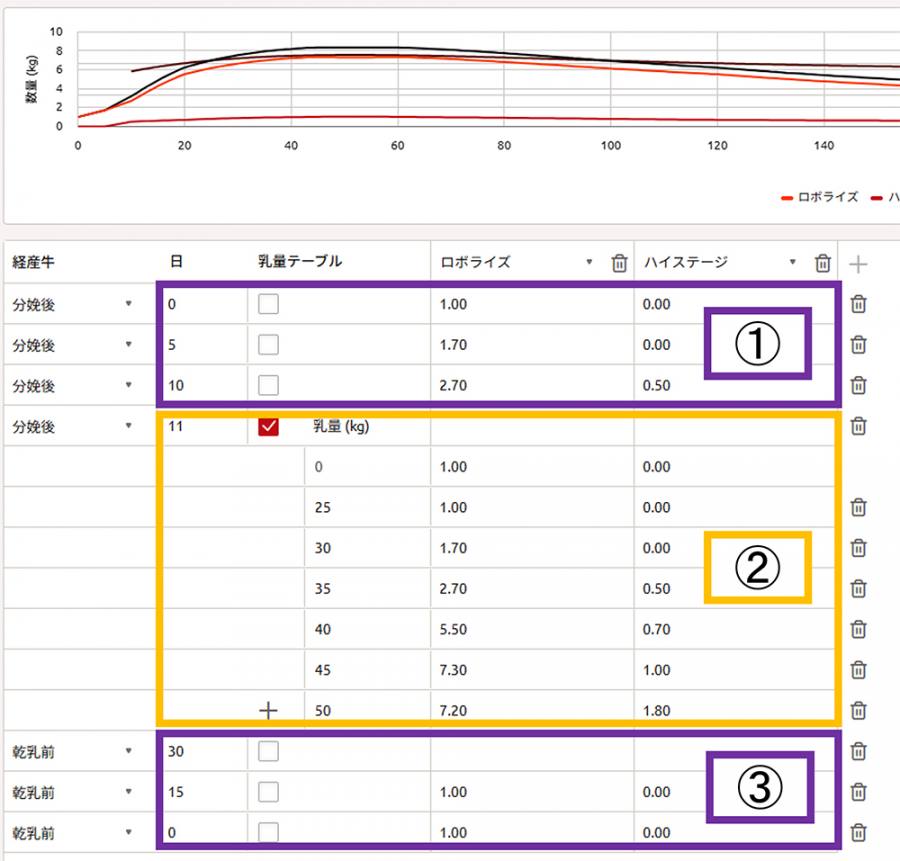
Task: Expand 分娩後 dropdown in the day 5 row
Action: click(128, 345)
